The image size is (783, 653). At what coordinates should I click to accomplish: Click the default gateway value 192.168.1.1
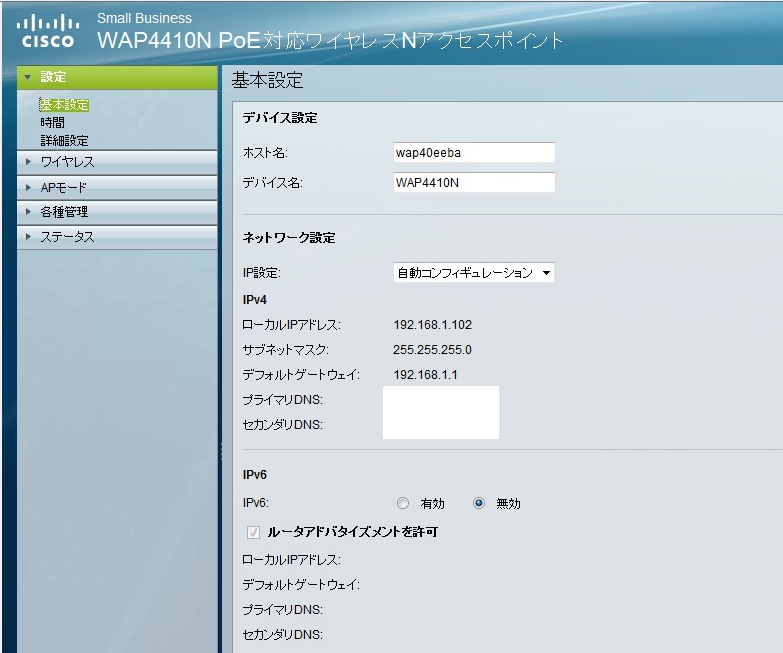click(425, 375)
